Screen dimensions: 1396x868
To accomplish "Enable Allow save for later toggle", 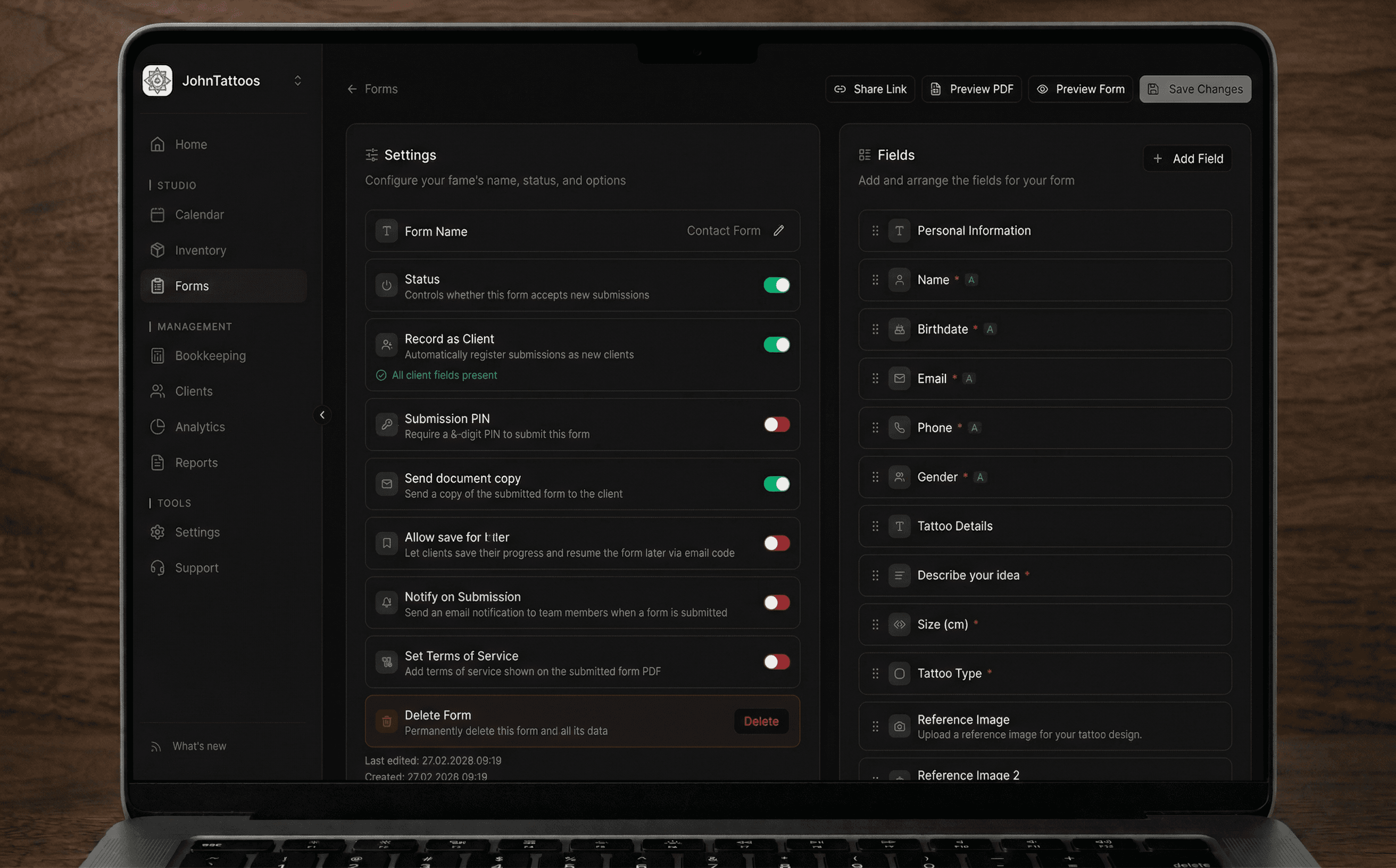I will coord(776,543).
